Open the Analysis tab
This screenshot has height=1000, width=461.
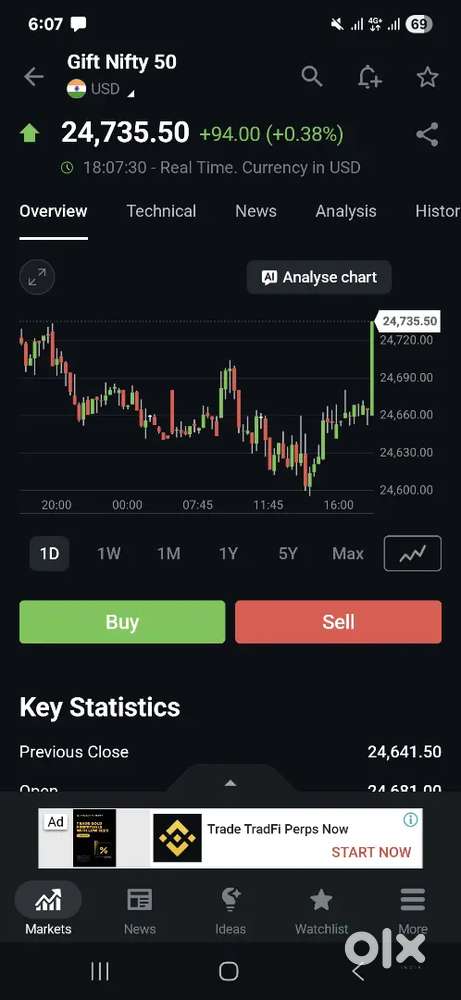pyautogui.click(x=346, y=211)
